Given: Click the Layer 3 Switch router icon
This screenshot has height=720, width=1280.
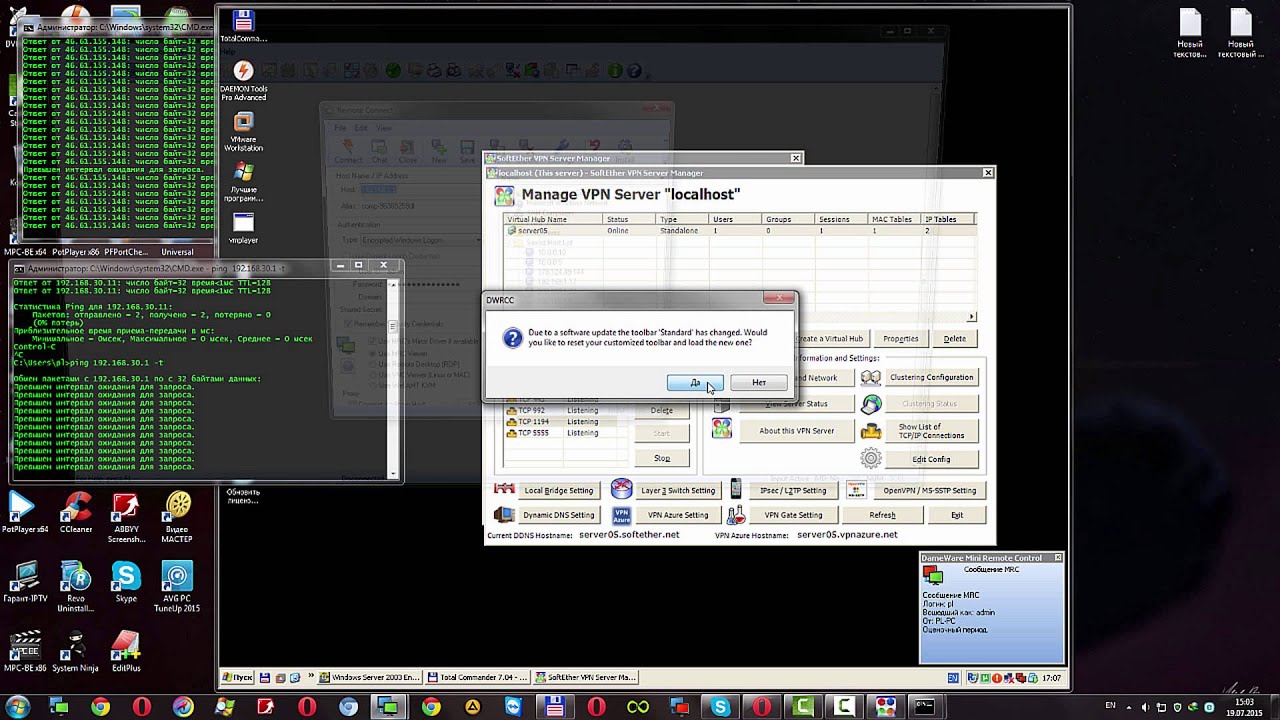Looking at the screenshot, I should pos(622,490).
